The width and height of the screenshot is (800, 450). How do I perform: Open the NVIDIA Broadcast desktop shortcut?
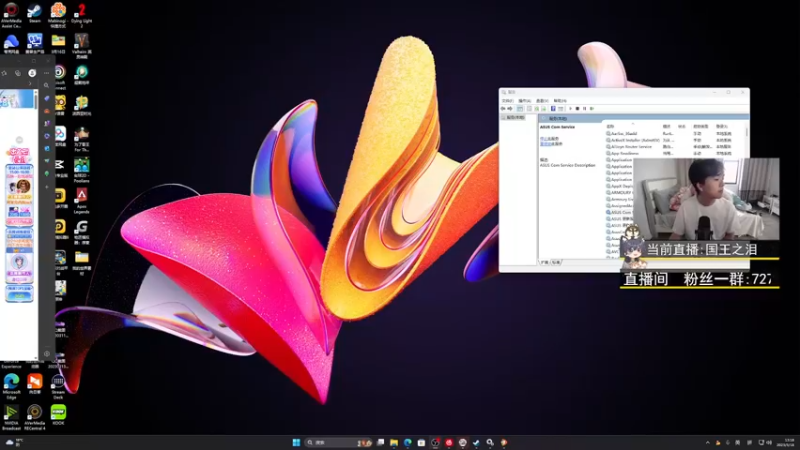point(11,417)
